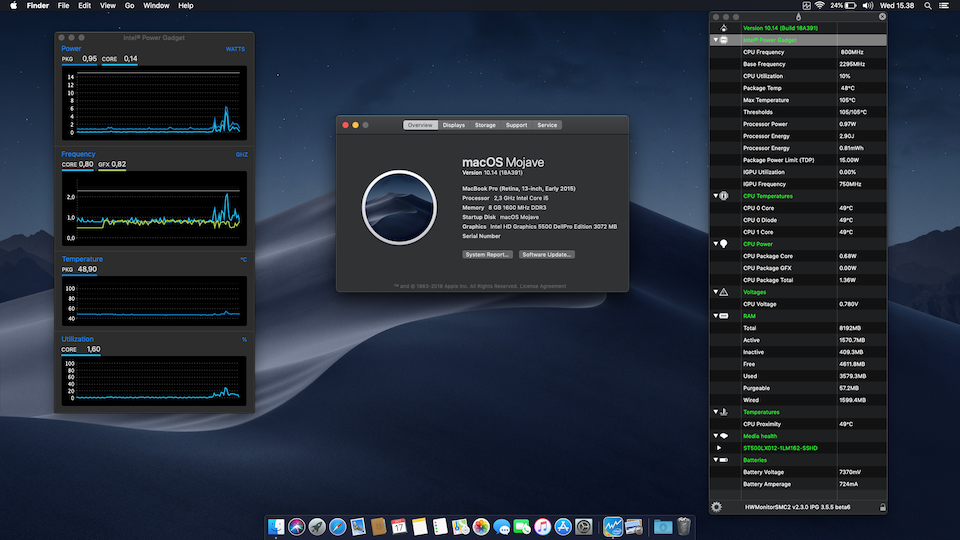This screenshot has width=960, height=540.
Task: Expand ST500LX012-1LM162-SSHD disk entry
Action: (719, 448)
